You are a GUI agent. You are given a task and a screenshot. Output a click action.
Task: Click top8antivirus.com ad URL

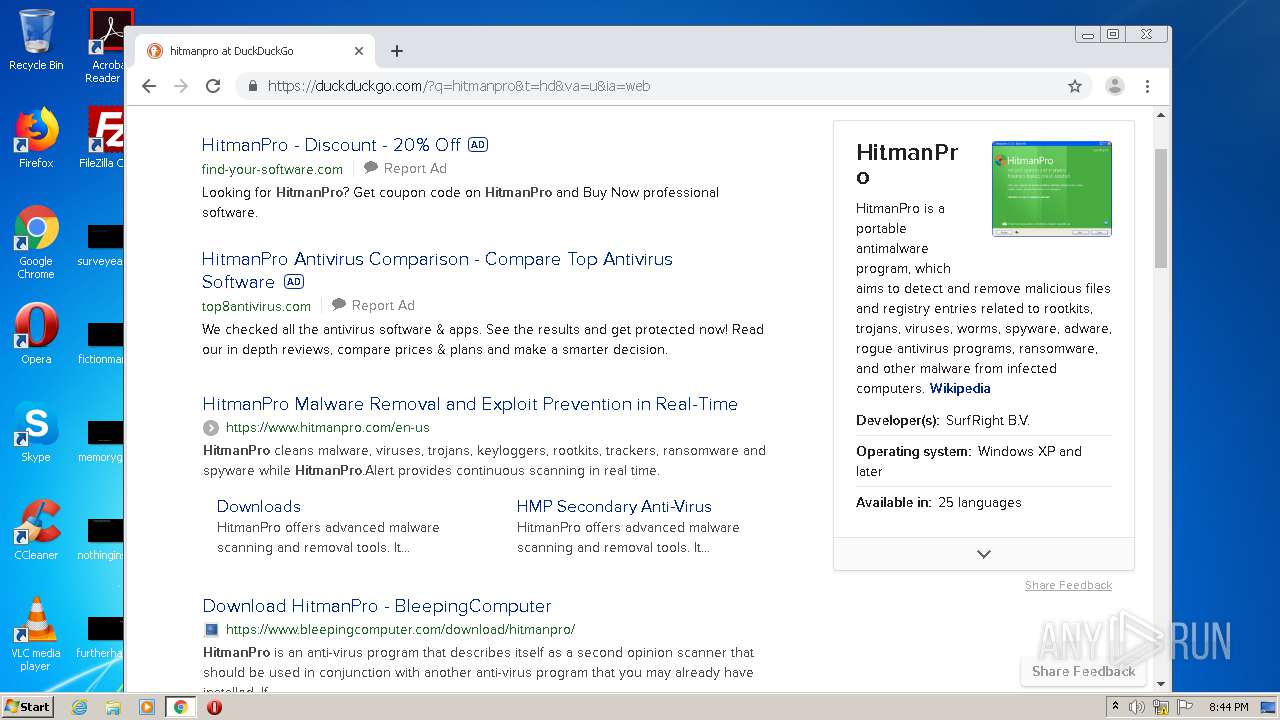[x=256, y=306]
